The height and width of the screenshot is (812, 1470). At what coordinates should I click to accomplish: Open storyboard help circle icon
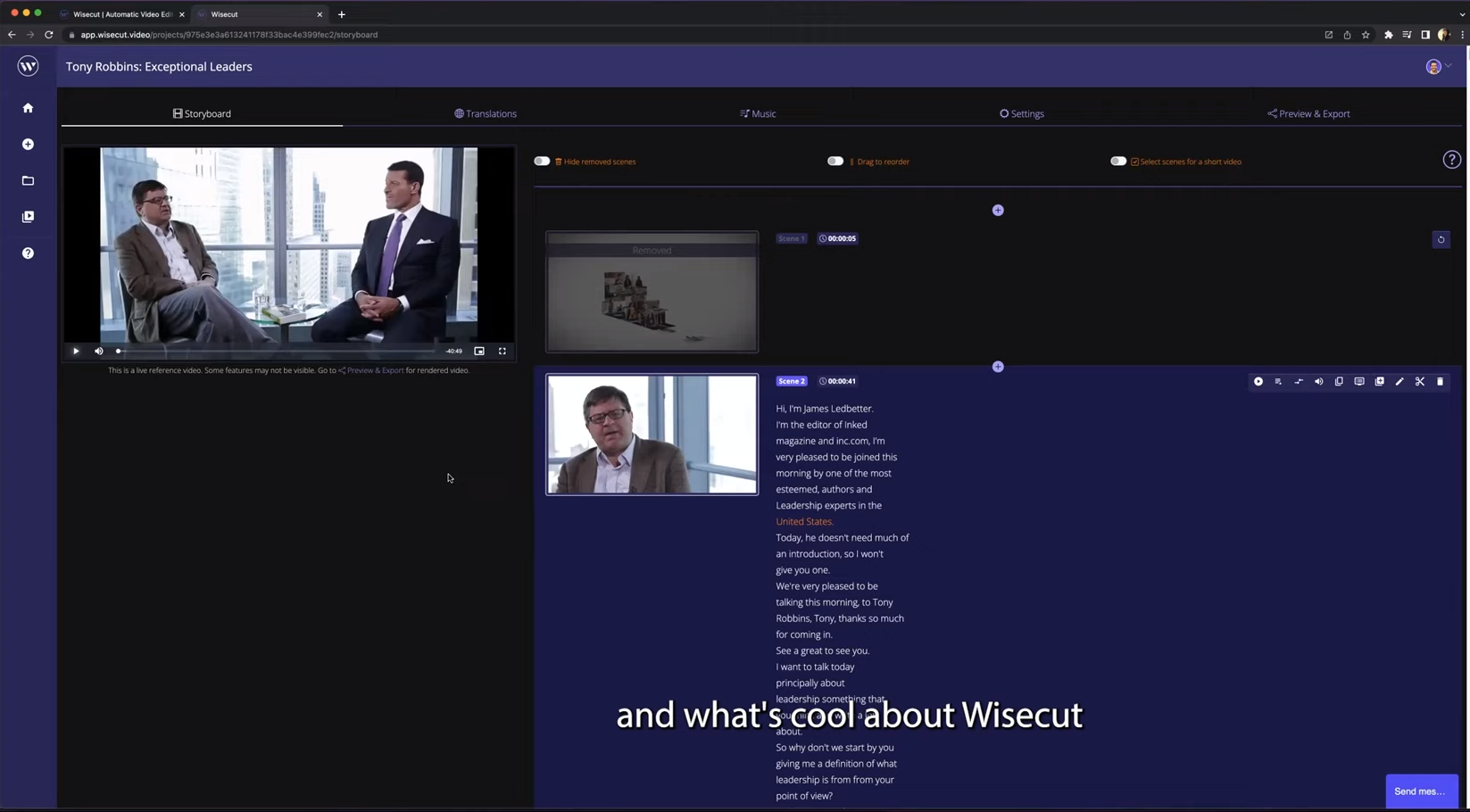point(1451,161)
